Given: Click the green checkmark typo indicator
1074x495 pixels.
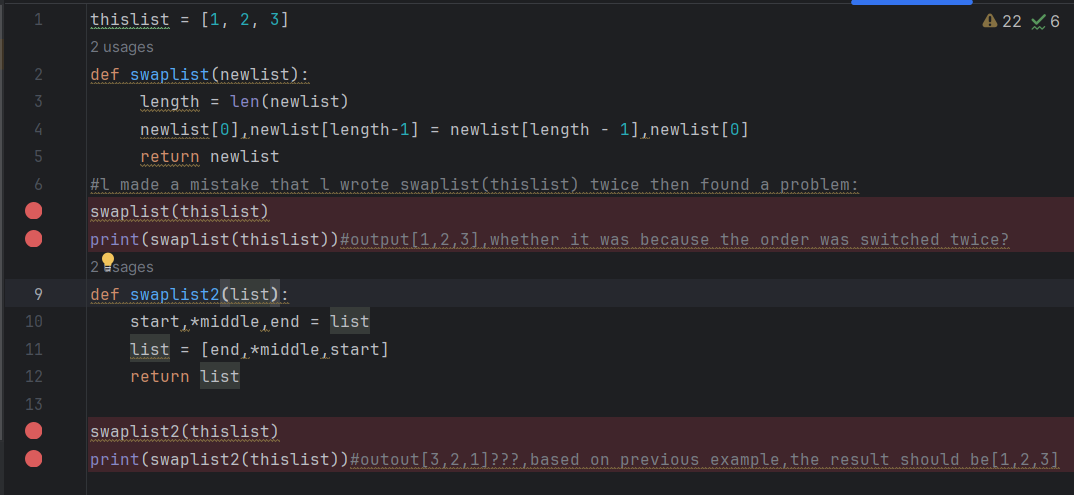Looking at the screenshot, I should pos(1038,20).
